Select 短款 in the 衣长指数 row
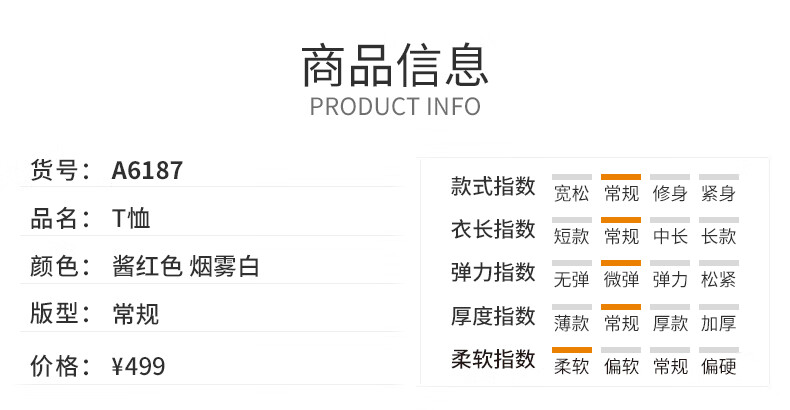790x410 pixels. (571, 236)
